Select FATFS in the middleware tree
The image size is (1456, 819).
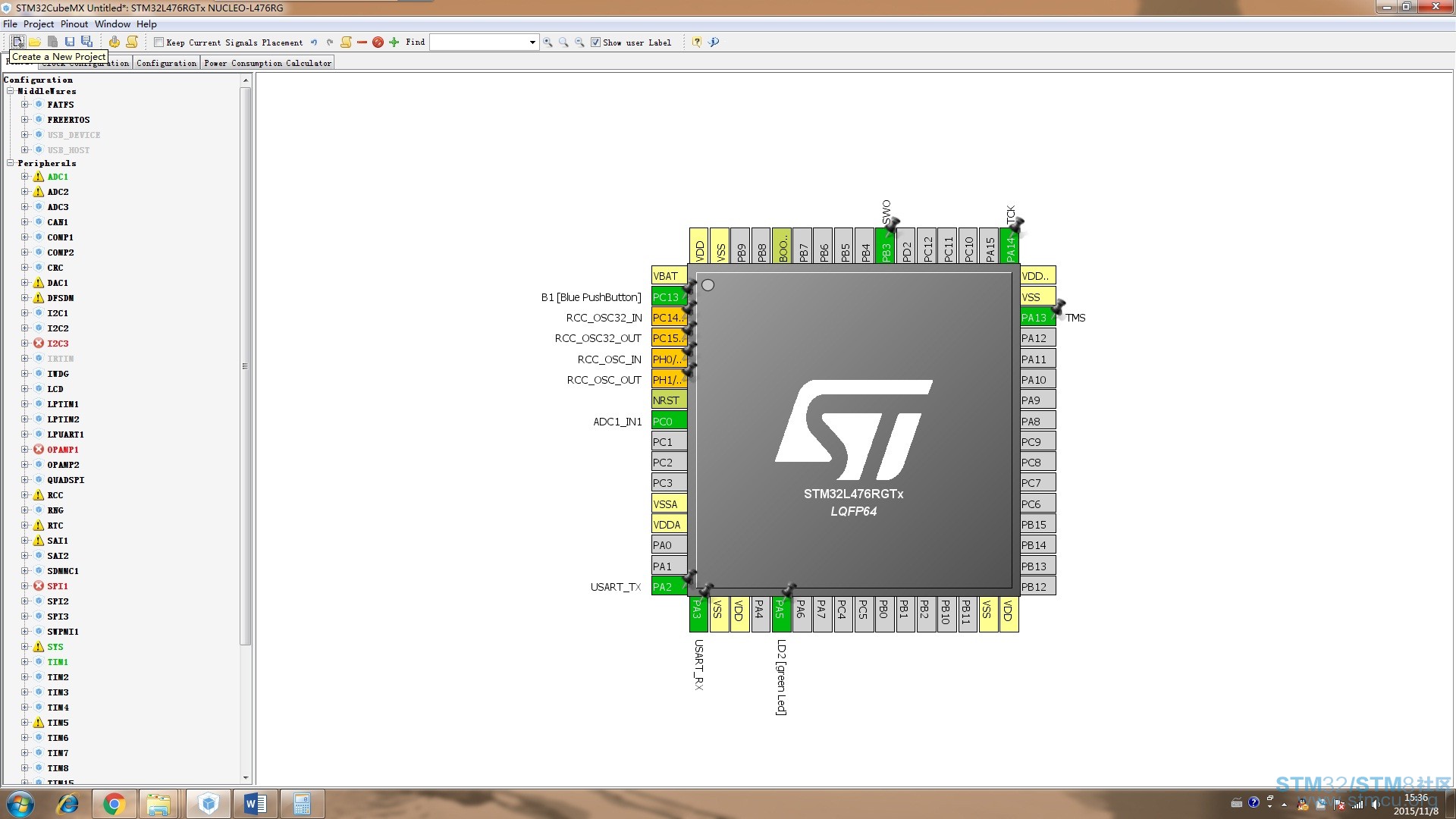[61, 105]
